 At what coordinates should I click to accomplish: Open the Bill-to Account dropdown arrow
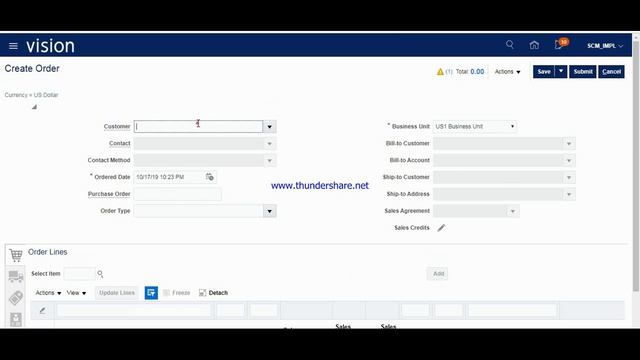coord(569,160)
